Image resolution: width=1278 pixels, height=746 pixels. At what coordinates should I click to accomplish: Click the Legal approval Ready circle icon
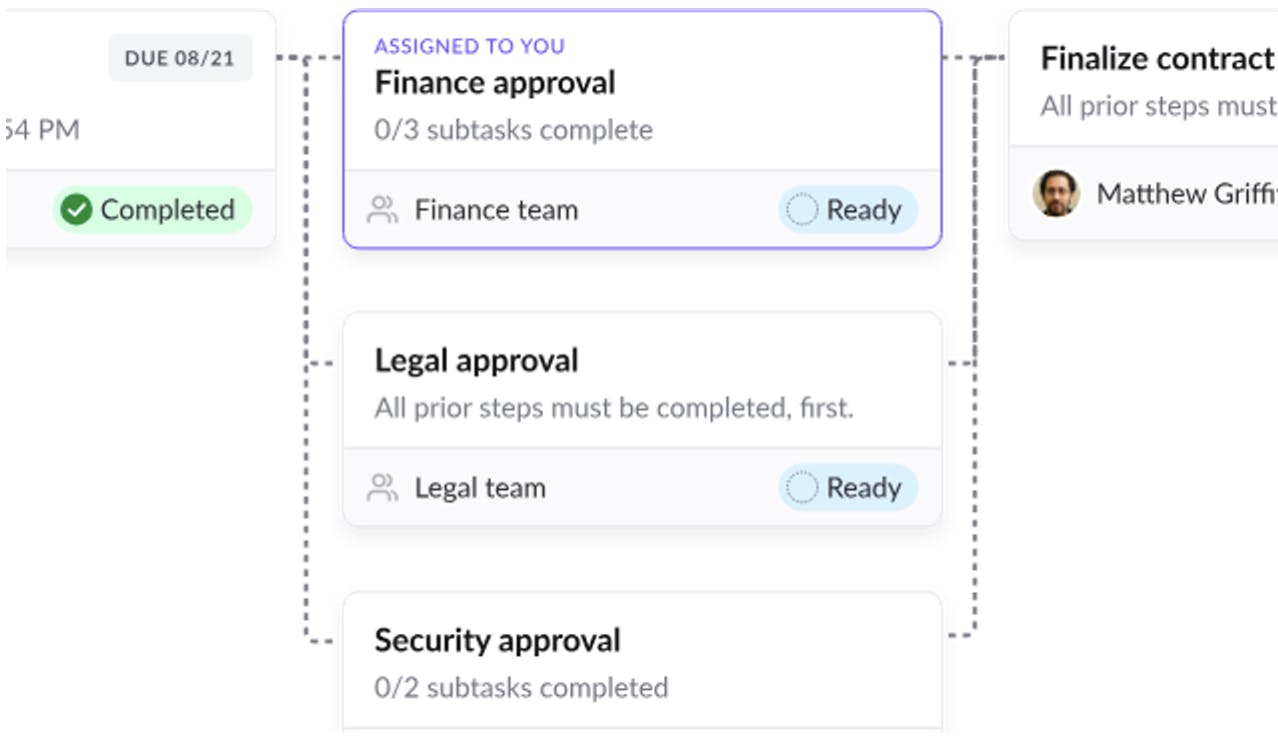[x=802, y=488]
